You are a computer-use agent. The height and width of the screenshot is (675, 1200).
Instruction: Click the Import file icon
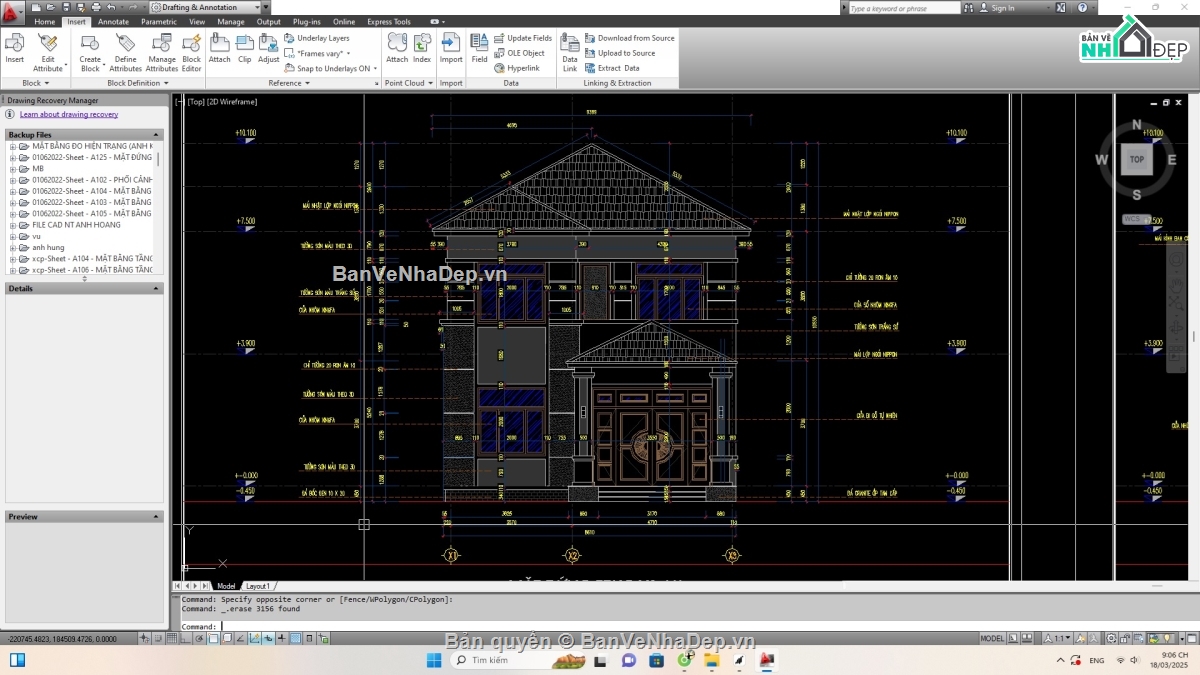coord(451,47)
